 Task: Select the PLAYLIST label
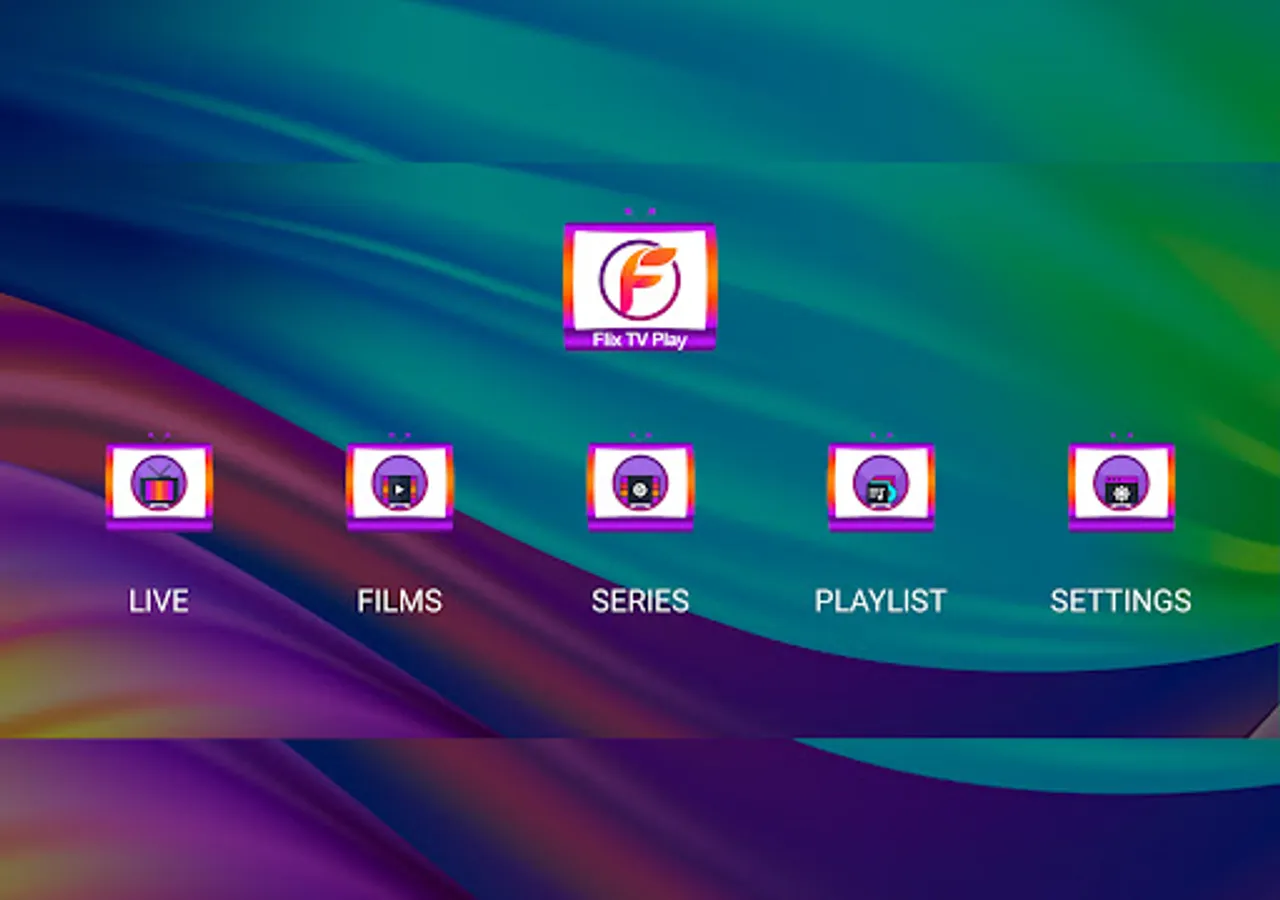click(881, 601)
